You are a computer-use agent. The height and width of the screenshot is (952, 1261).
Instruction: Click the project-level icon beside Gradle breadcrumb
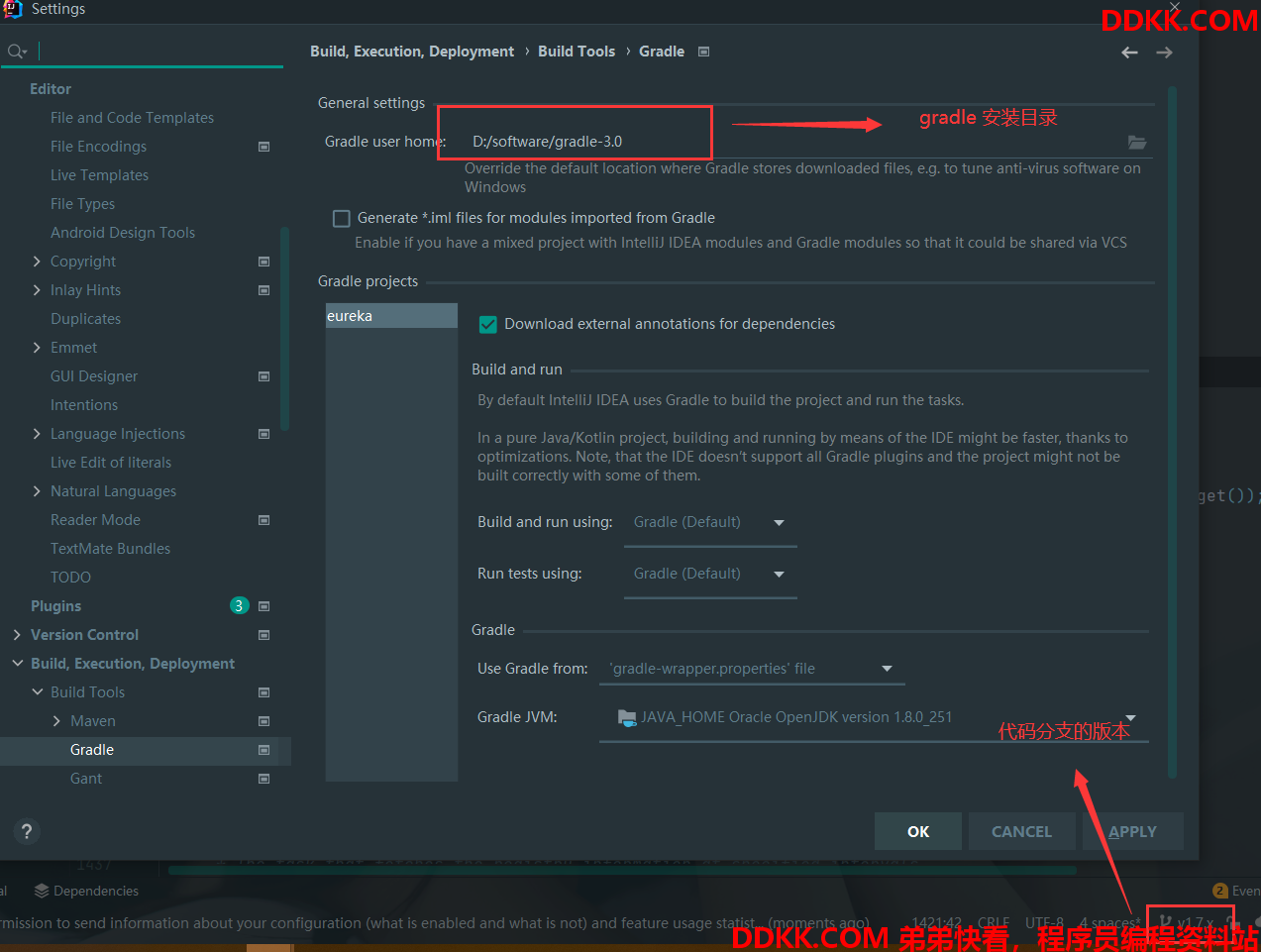(703, 52)
